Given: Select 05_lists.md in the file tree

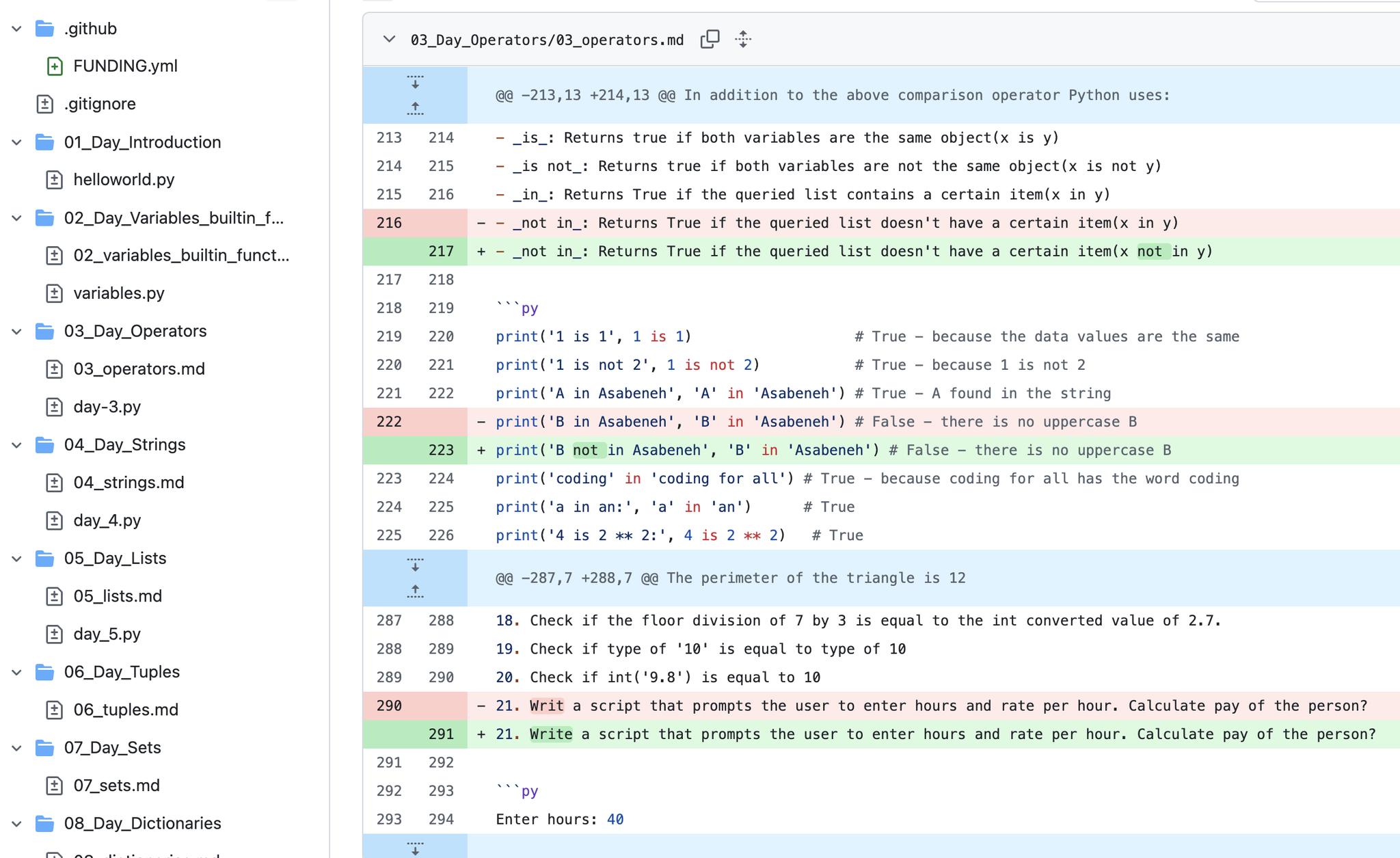Looking at the screenshot, I should tap(118, 596).
